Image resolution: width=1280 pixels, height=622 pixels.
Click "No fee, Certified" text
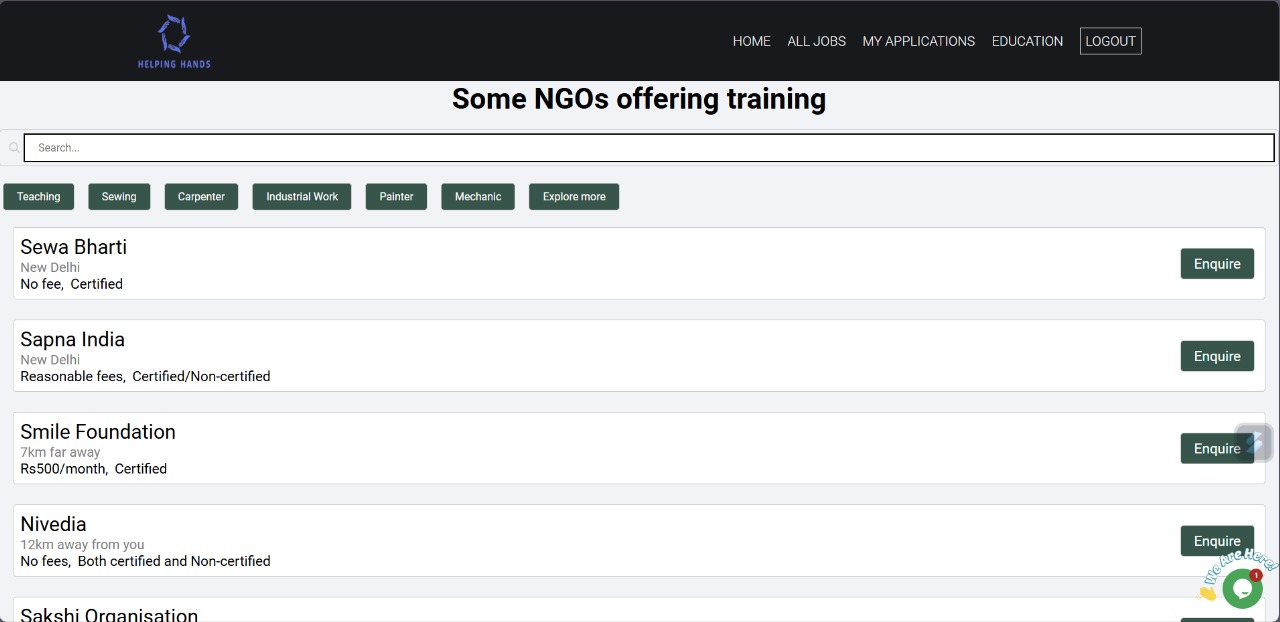click(x=72, y=284)
